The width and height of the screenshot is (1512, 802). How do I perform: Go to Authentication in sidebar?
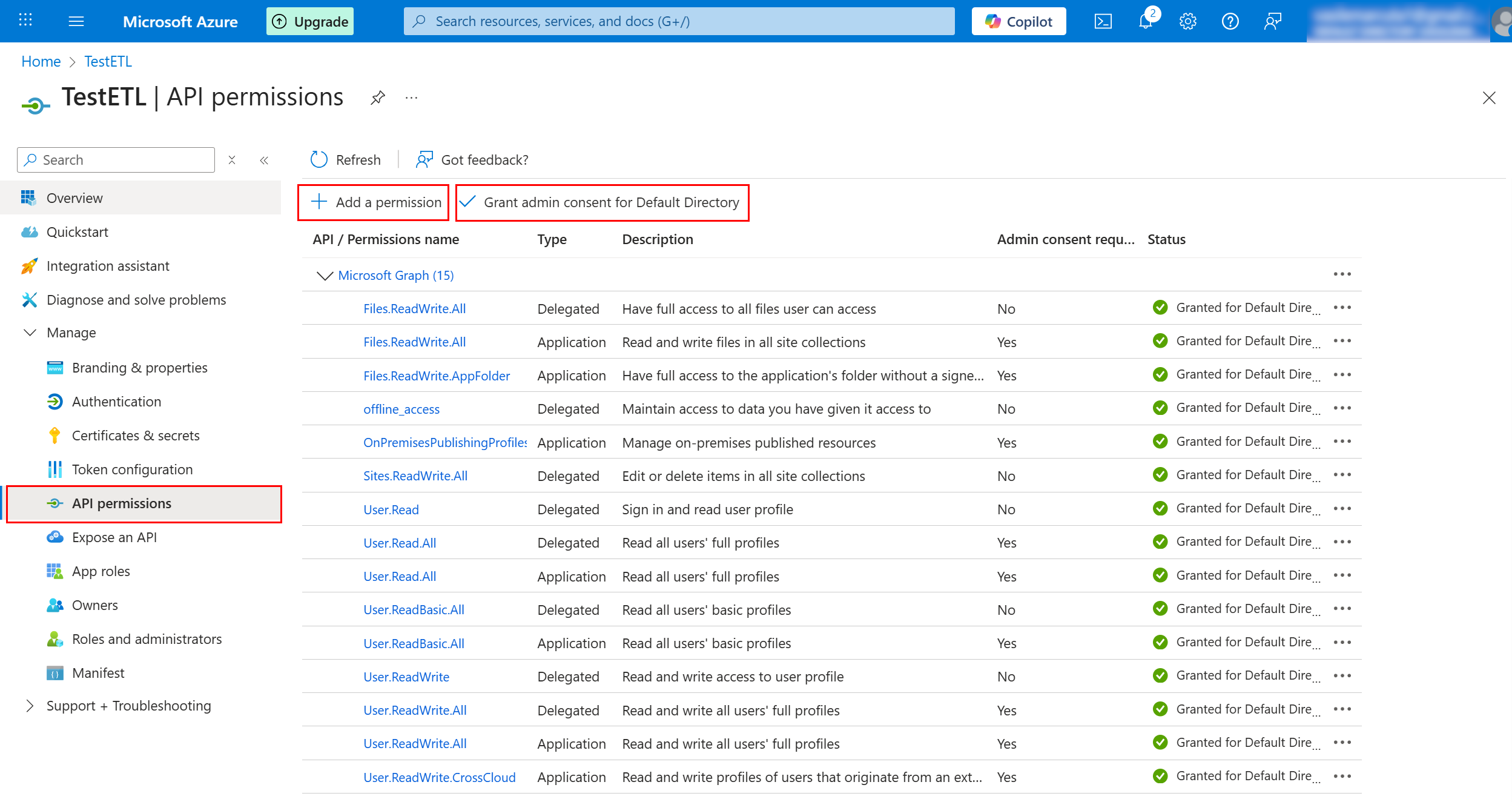click(116, 402)
